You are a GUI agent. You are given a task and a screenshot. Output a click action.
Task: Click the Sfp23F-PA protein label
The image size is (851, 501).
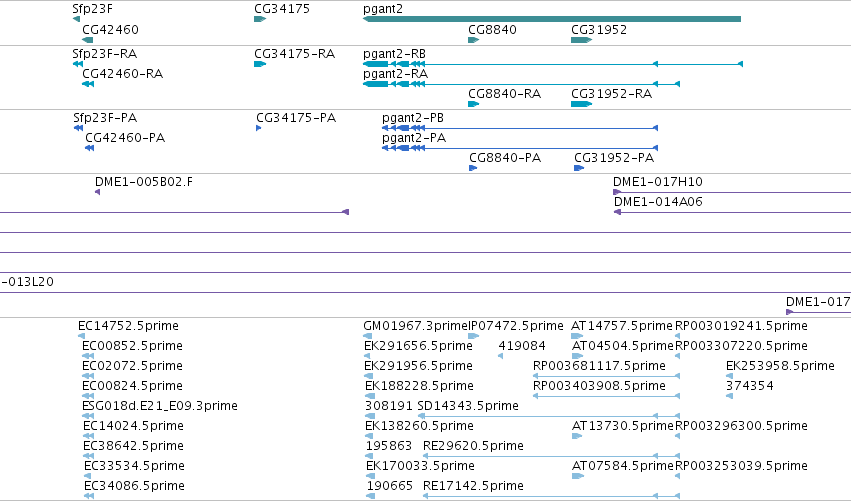point(105,118)
